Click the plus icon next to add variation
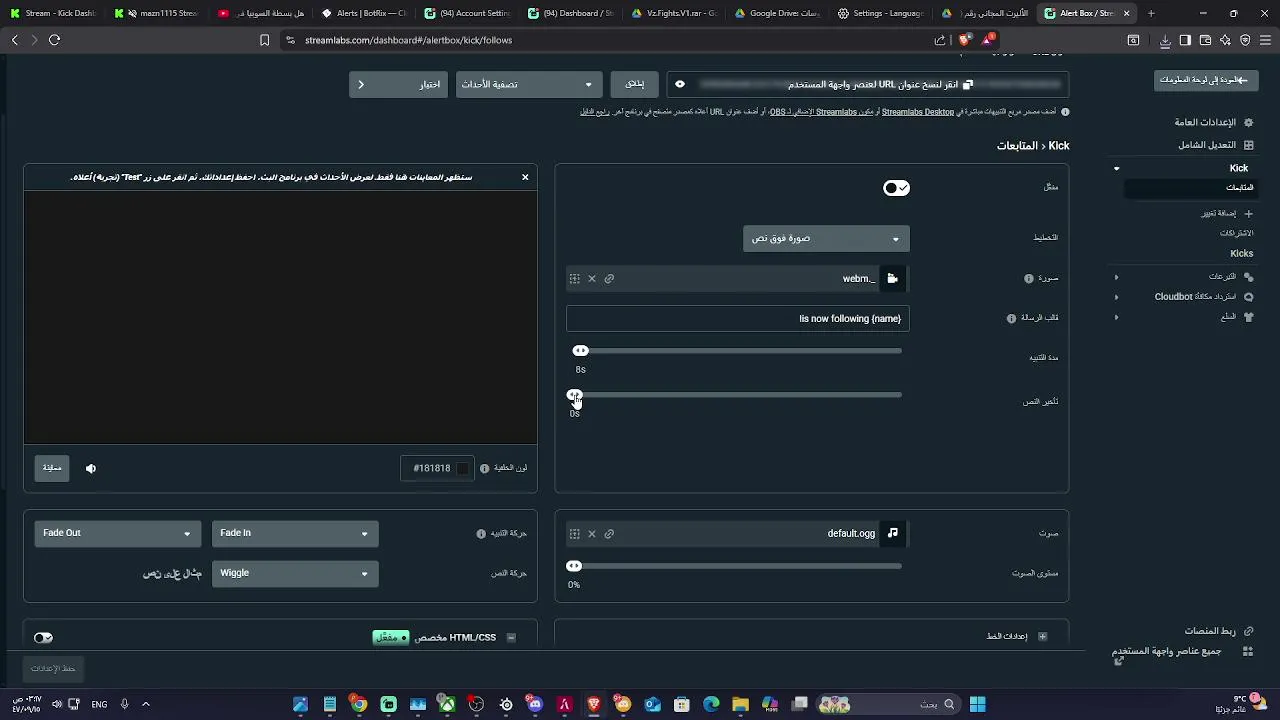This screenshot has height=720, width=1280. click(x=1248, y=213)
